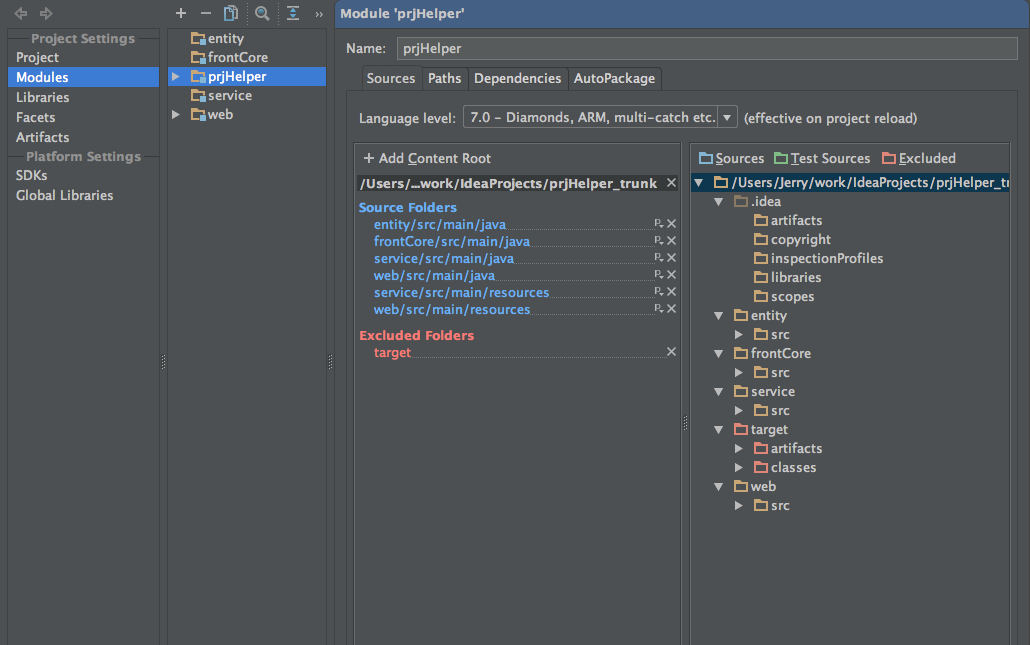Remove entity/src/main/java source folder

click(x=671, y=224)
